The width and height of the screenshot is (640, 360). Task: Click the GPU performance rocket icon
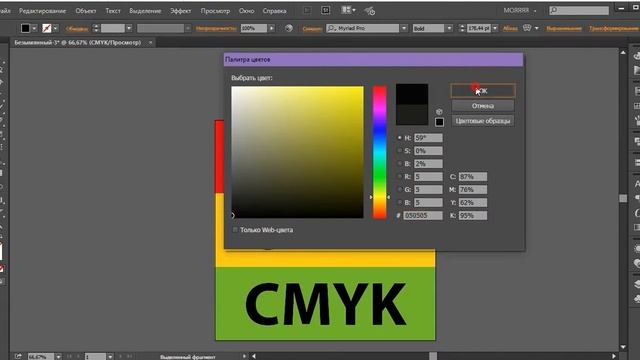click(x=370, y=11)
